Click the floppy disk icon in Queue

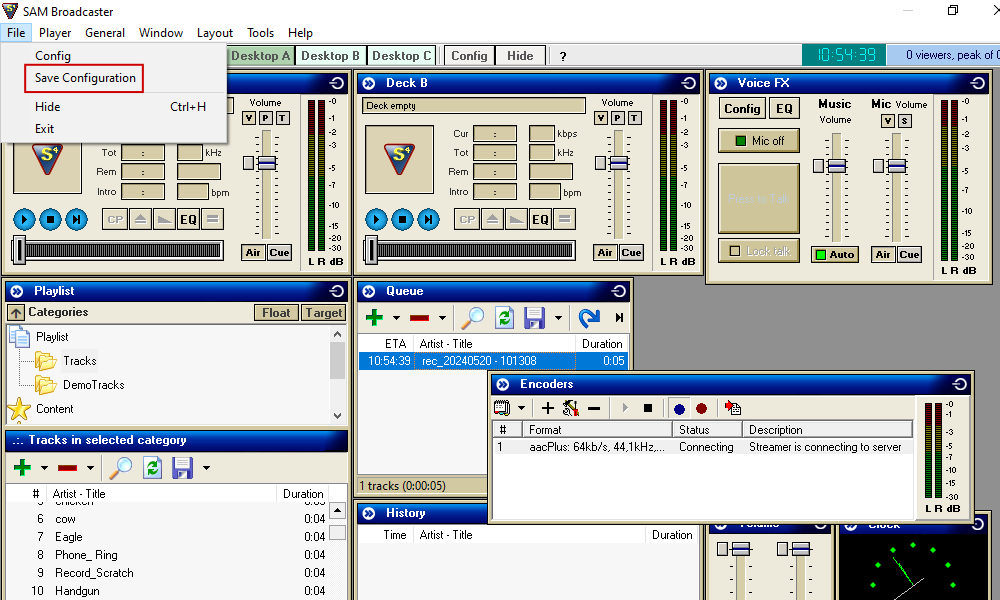[535, 318]
